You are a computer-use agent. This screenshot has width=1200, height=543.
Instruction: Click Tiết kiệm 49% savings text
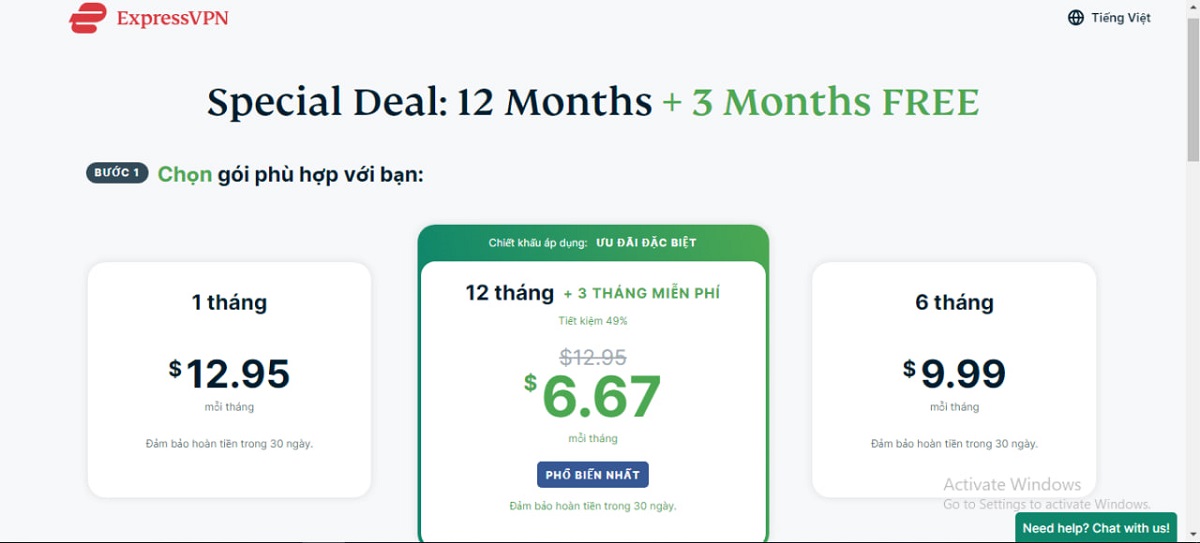point(593,321)
